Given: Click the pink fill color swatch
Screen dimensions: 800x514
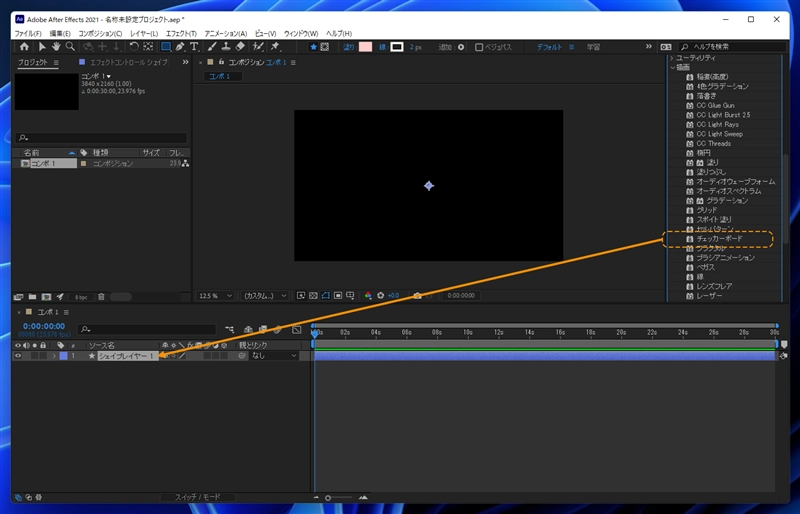Looking at the screenshot, I should 365,47.
